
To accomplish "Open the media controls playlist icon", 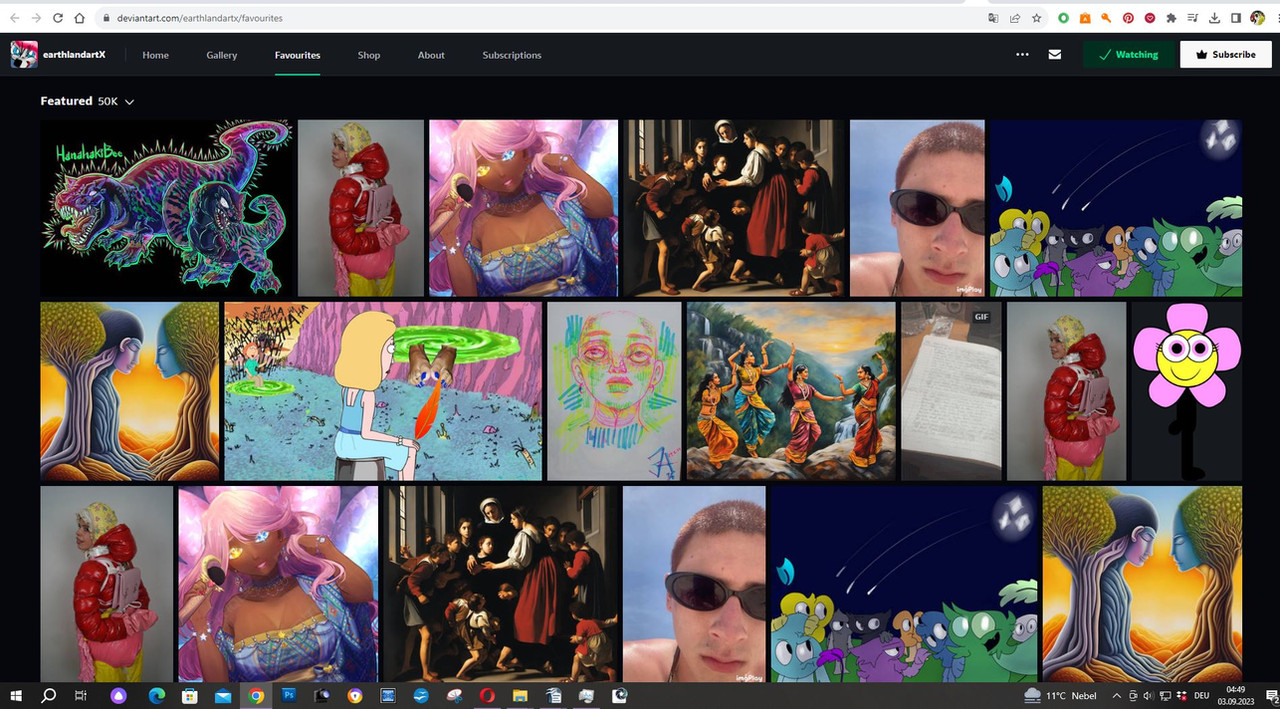I will click(x=1193, y=18).
